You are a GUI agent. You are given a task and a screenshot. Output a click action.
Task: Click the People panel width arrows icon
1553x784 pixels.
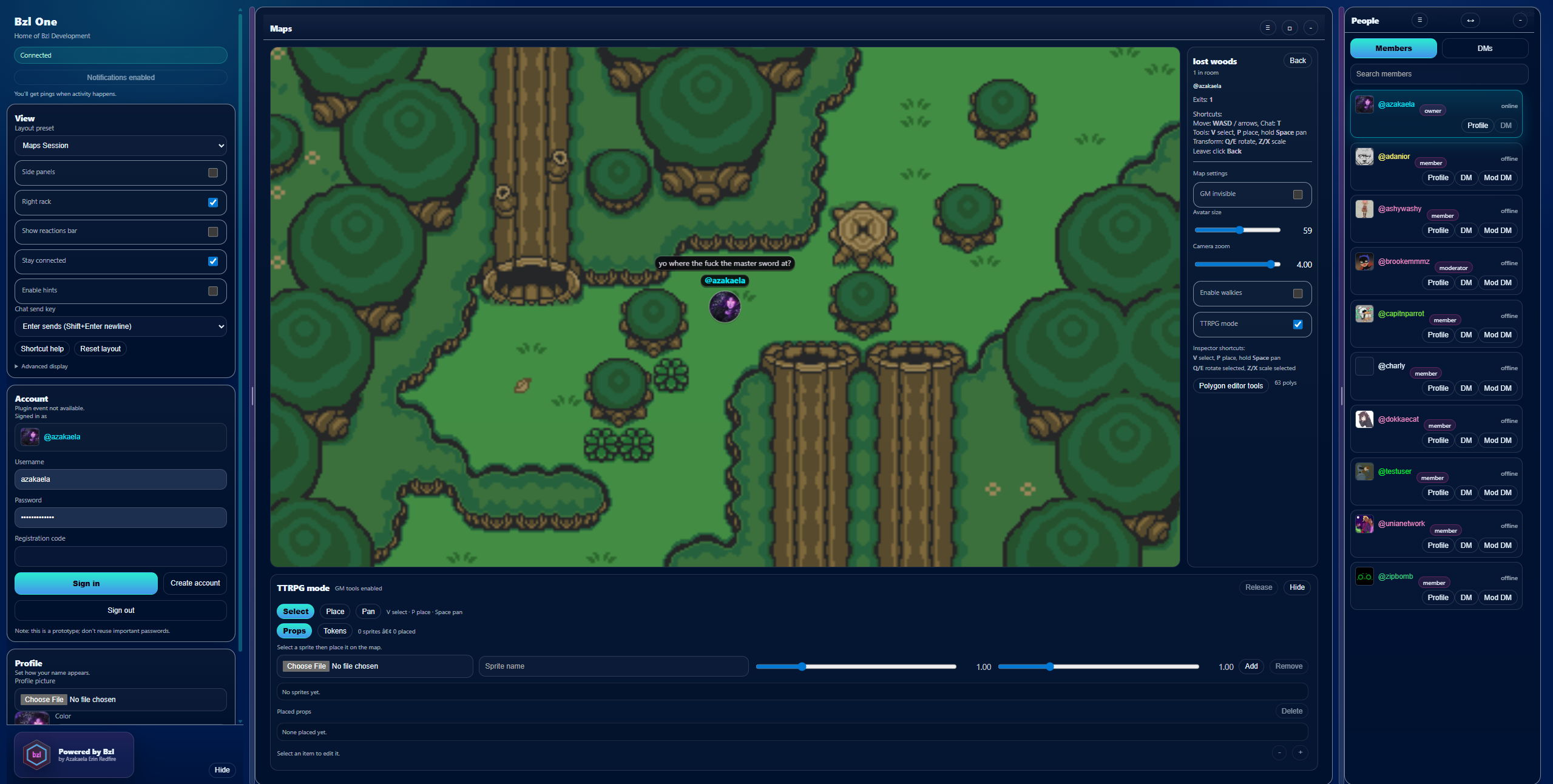(1470, 21)
